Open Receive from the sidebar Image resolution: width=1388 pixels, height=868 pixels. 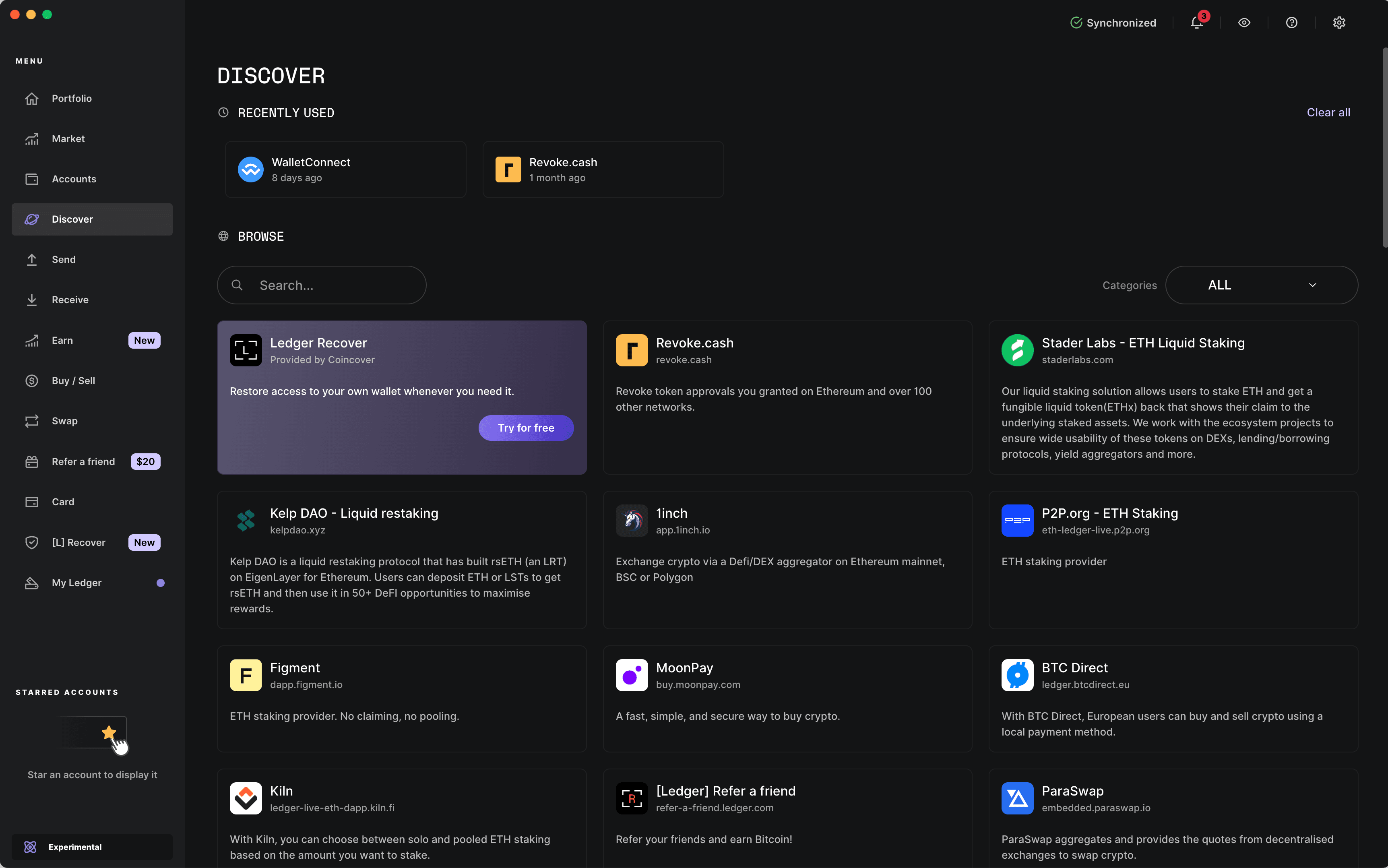(x=92, y=300)
